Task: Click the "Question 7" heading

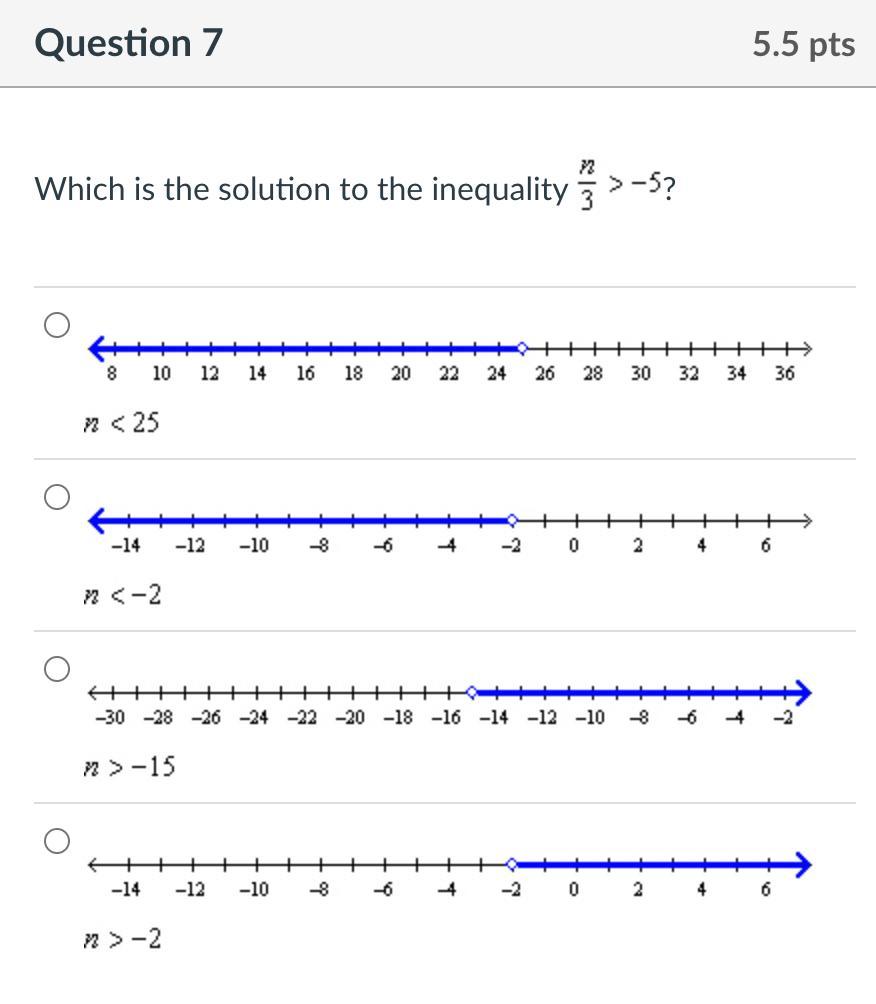Action: 129,44
